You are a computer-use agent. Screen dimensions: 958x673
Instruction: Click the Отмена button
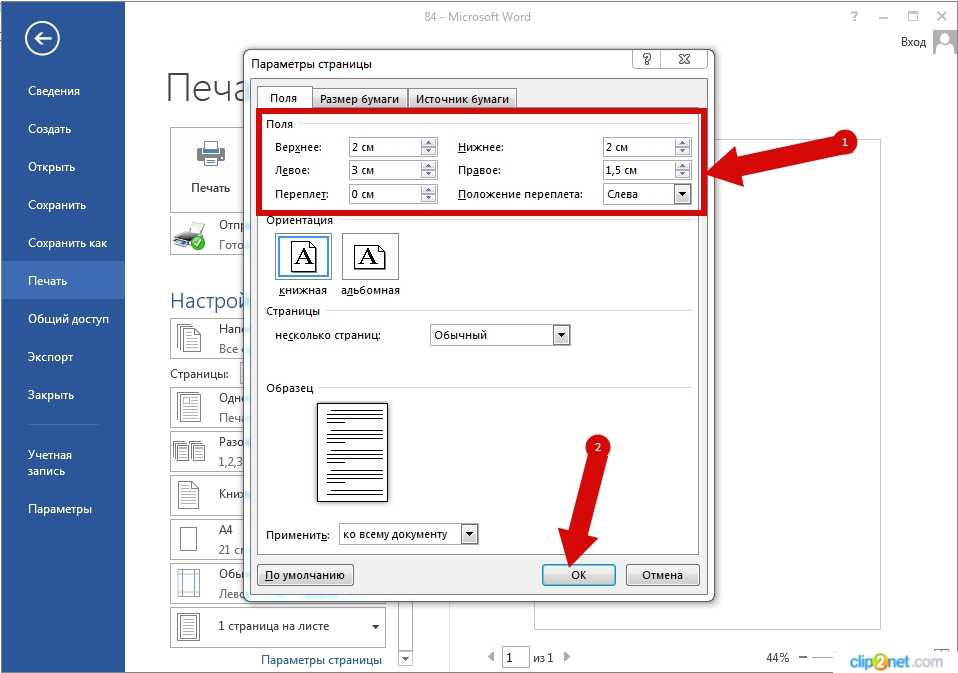pyautogui.click(x=662, y=575)
